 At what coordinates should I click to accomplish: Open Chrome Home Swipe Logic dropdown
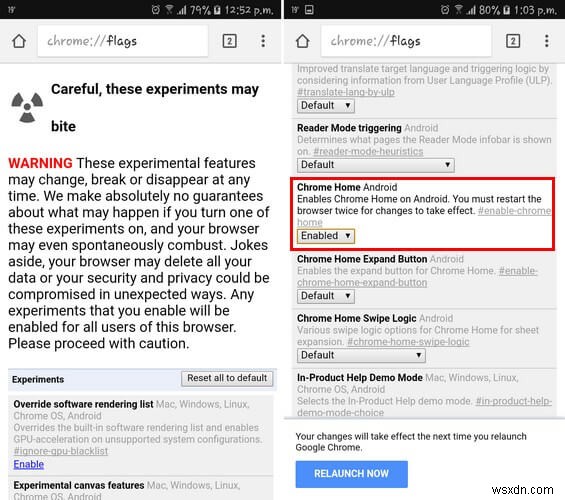tap(361, 355)
